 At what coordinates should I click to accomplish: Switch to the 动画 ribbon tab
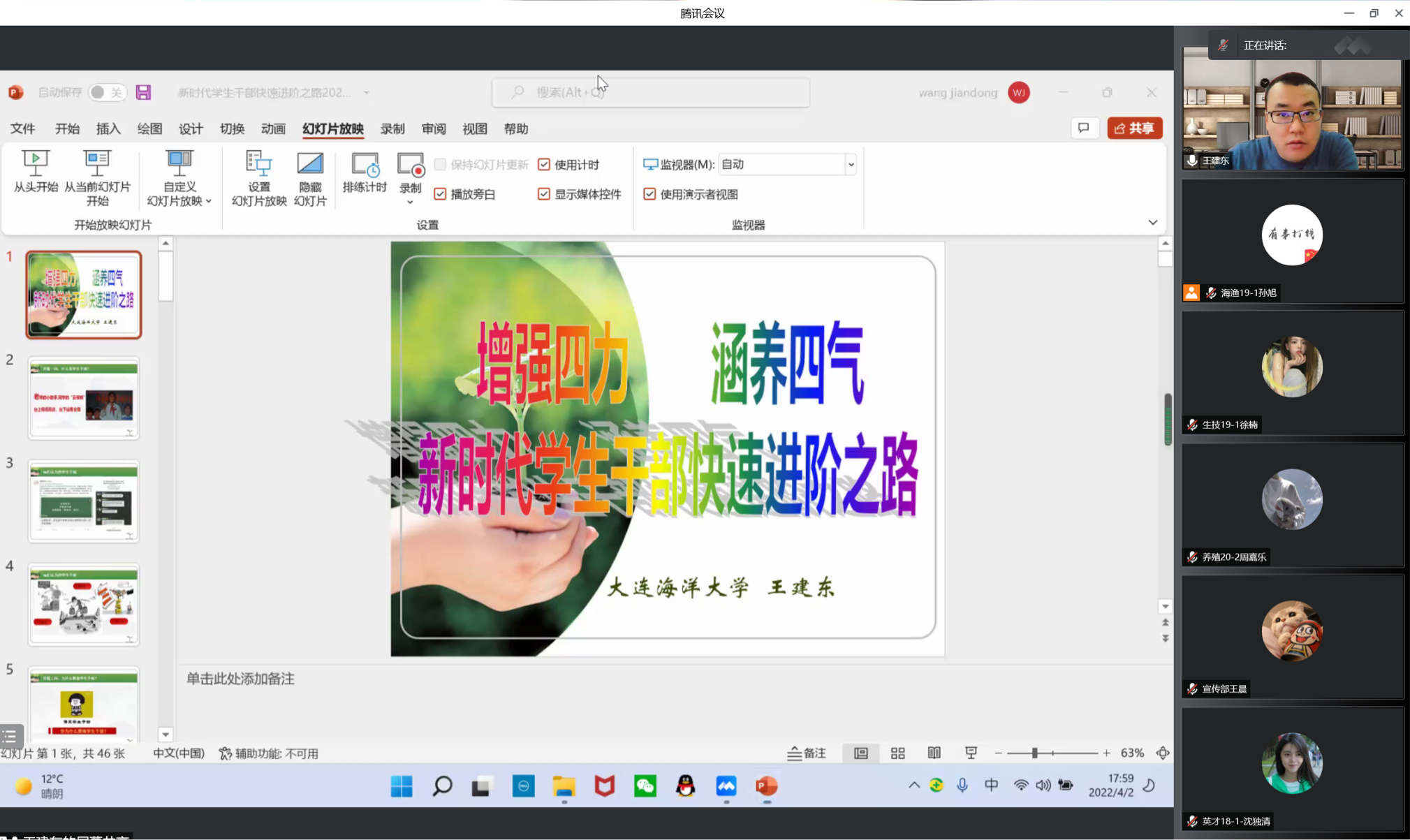(273, 128)
